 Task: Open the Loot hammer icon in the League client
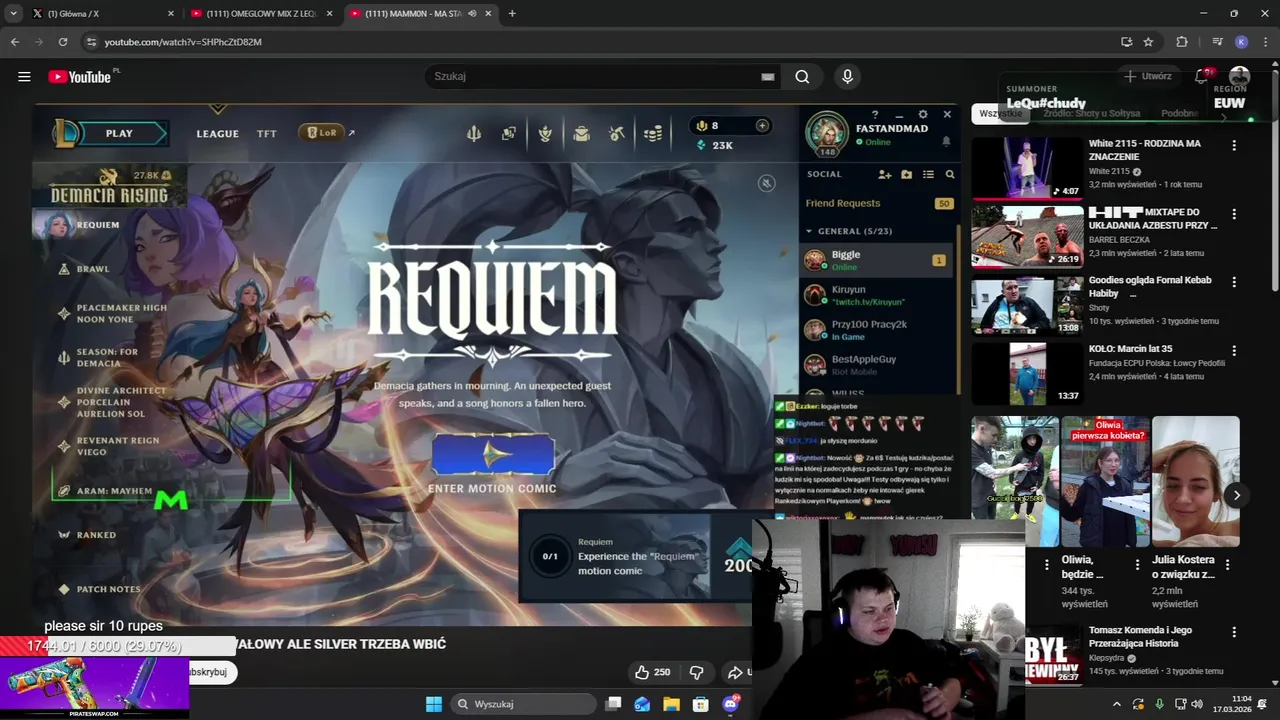pos(617,133)
